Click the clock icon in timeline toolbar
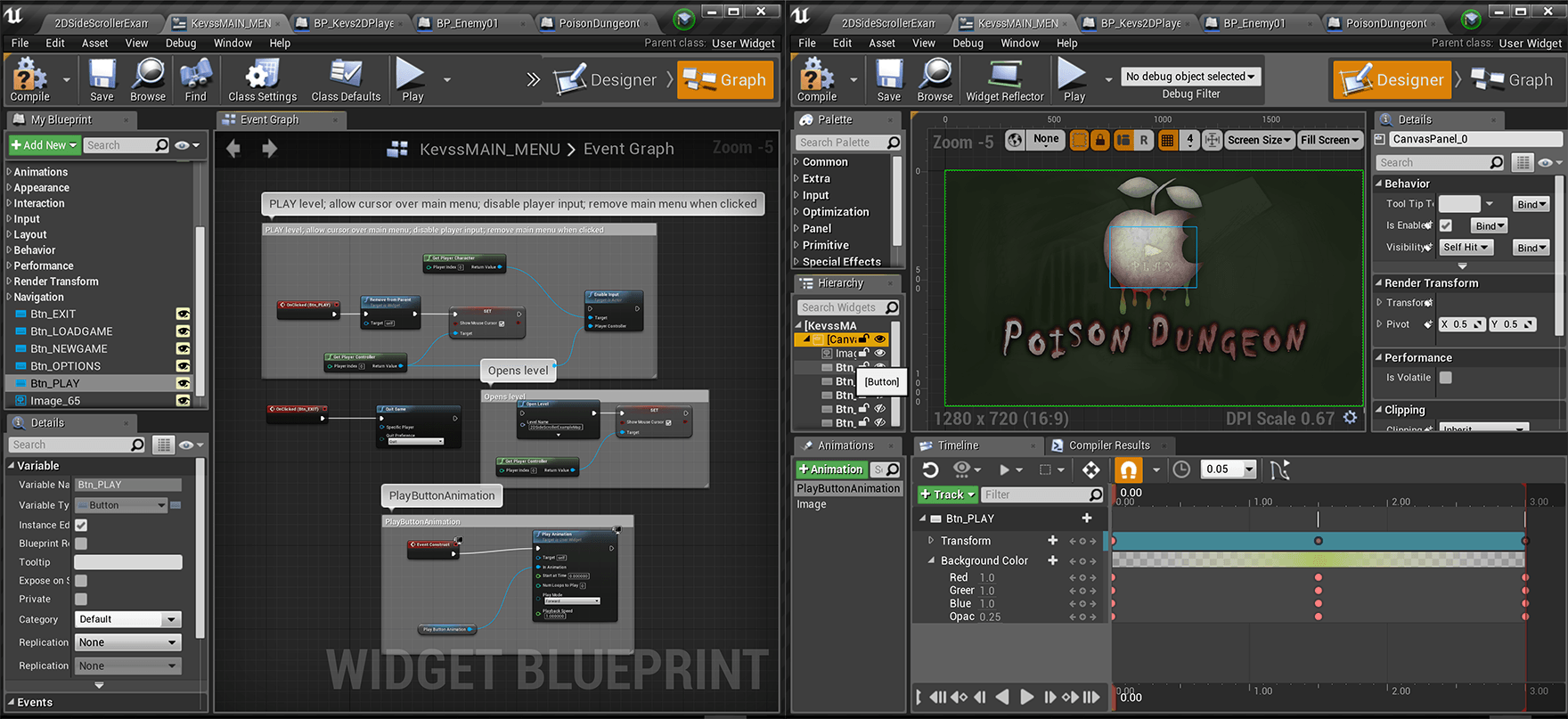Viewport: 1568px width, 719px height. [1181, 470]
